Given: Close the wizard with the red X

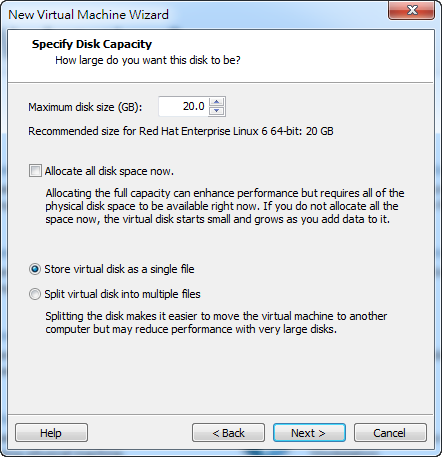Looking at the screenshot, I should [x=412, y=10].
